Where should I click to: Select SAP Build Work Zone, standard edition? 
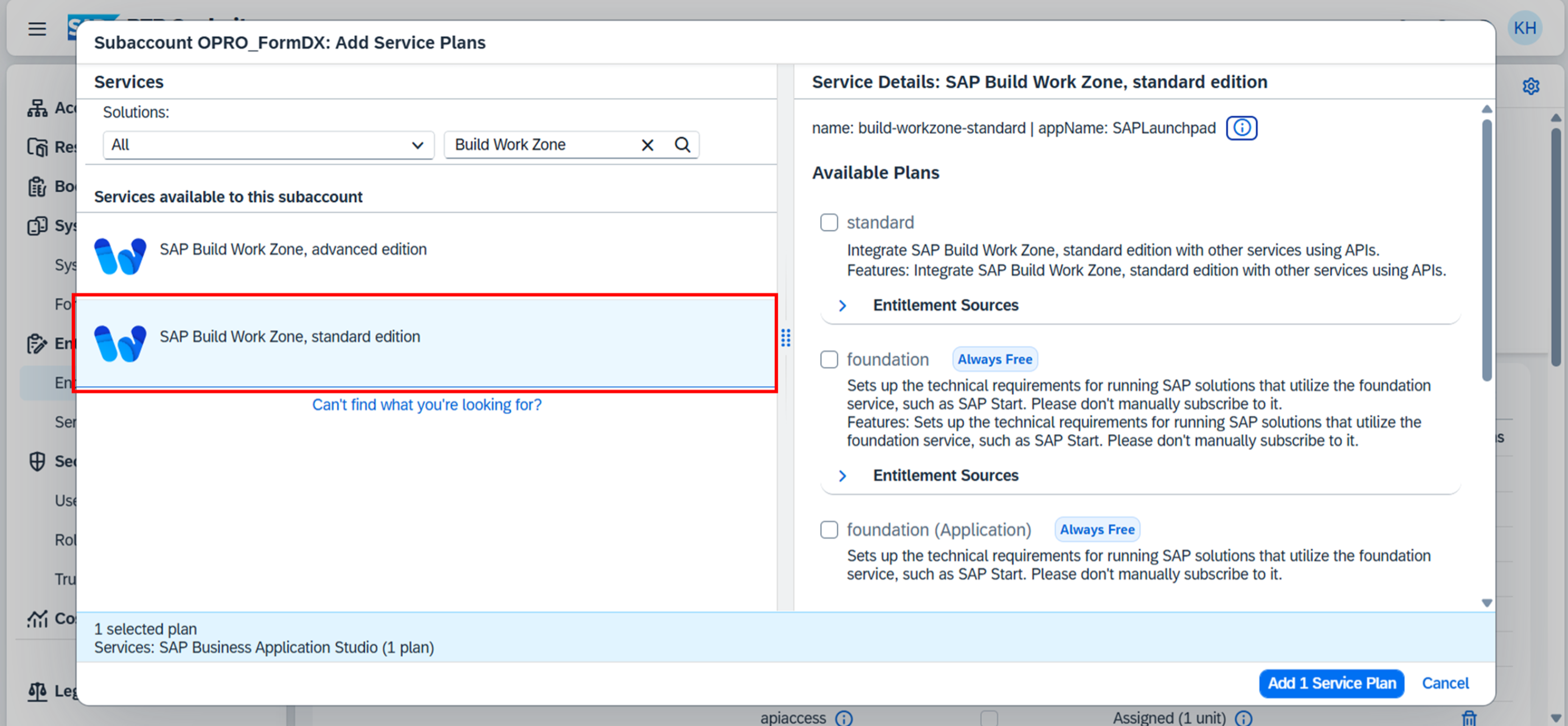click(290, 337)
